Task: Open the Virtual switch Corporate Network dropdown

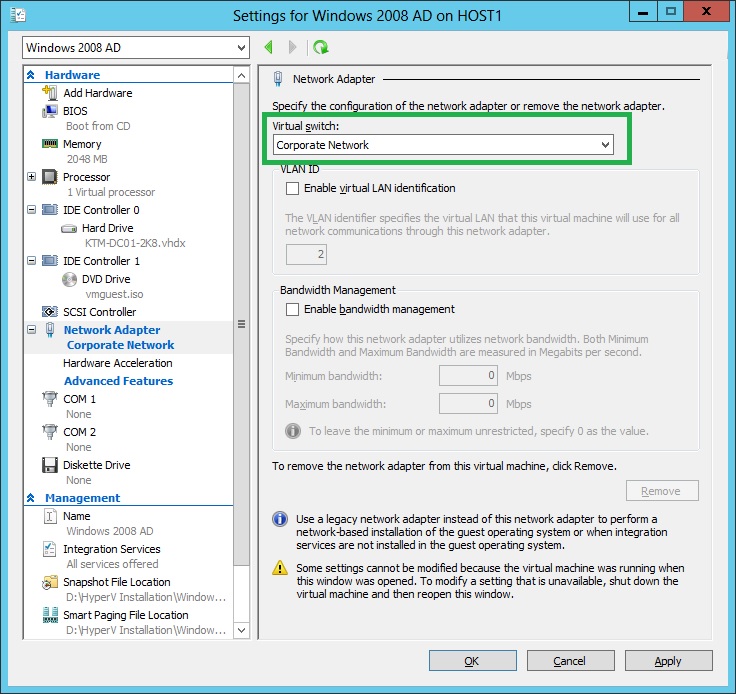Action: pyautogui.click(x=443, y=145)
